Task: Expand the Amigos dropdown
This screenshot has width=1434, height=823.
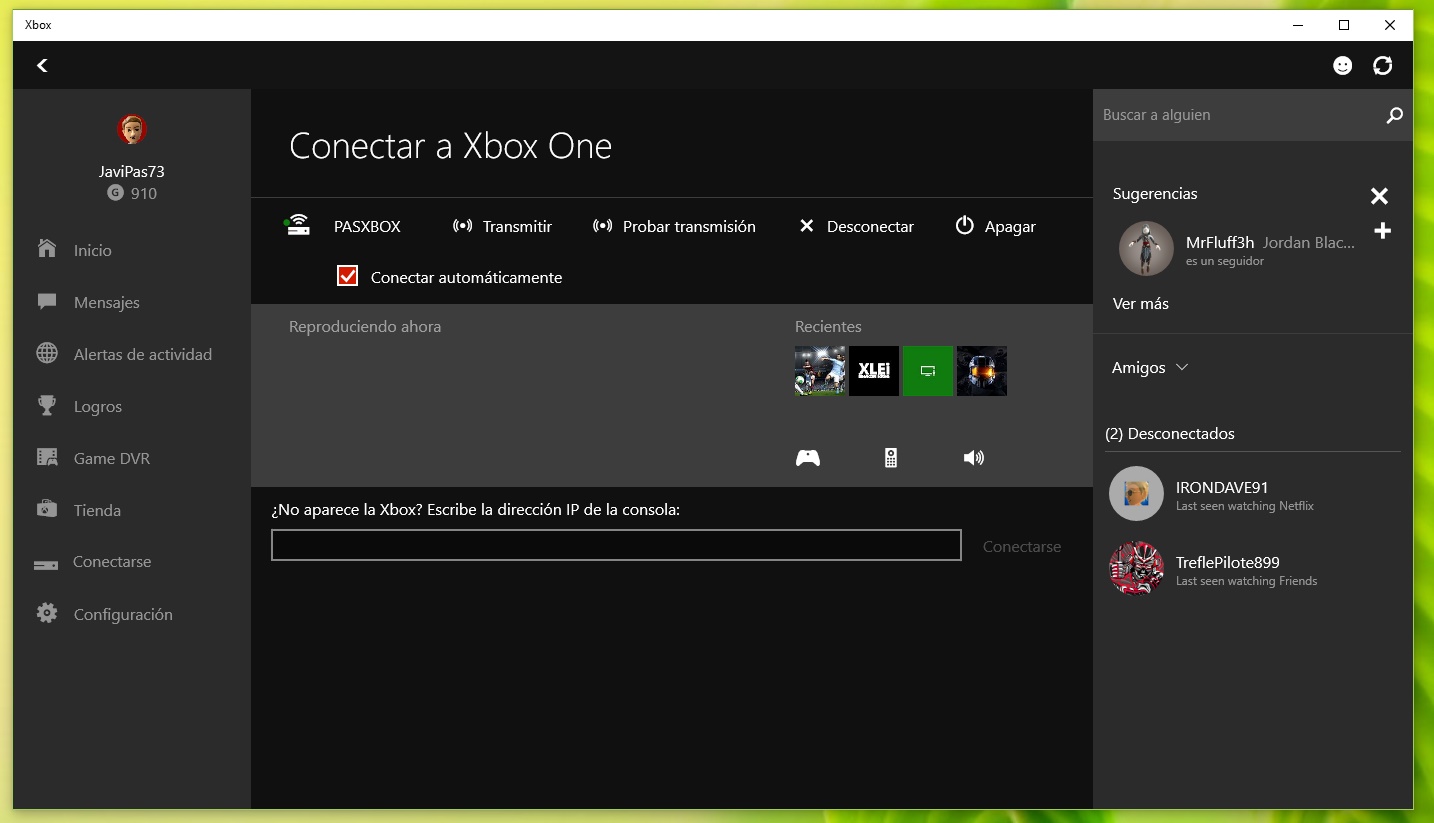Action: coord(1150,368)
